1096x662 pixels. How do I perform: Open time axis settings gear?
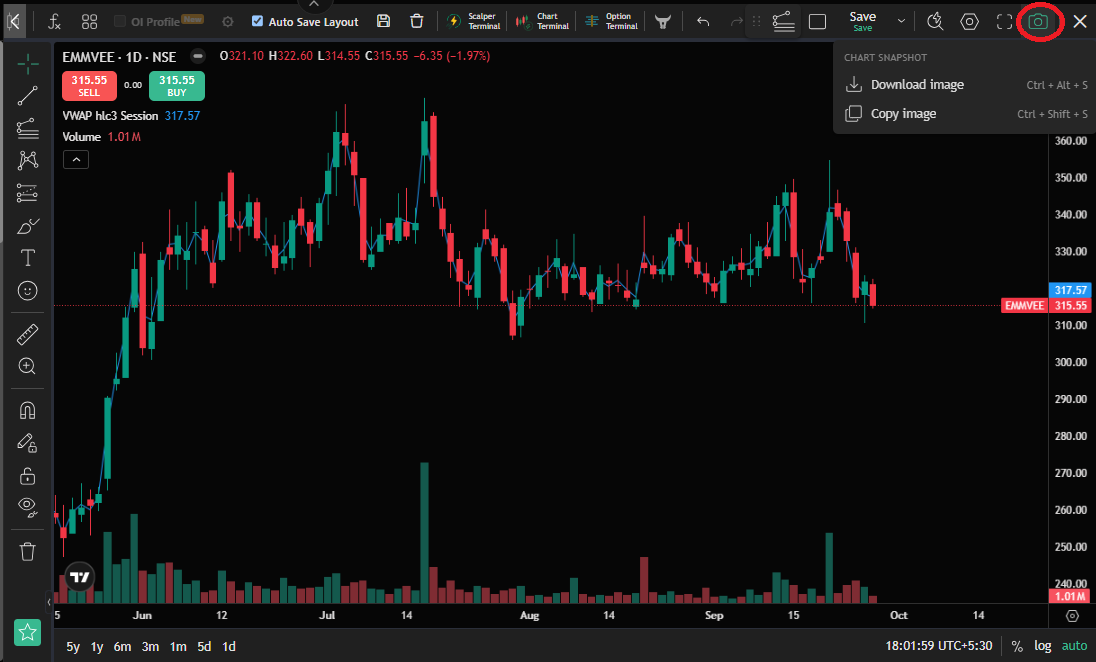pos(1072,616)
